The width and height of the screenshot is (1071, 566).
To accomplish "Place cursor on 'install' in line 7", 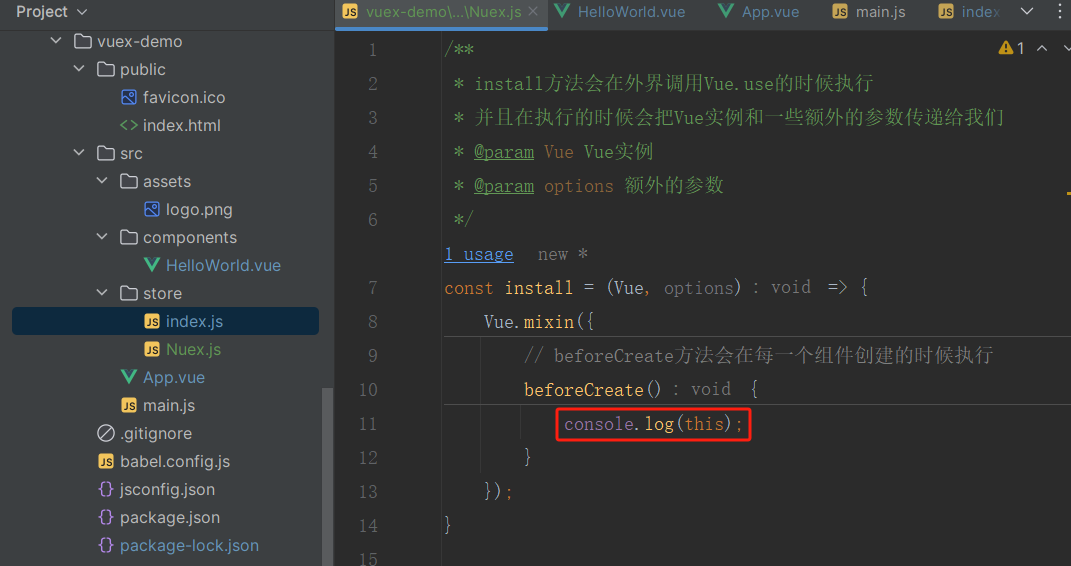I will (x=539, y=288).
